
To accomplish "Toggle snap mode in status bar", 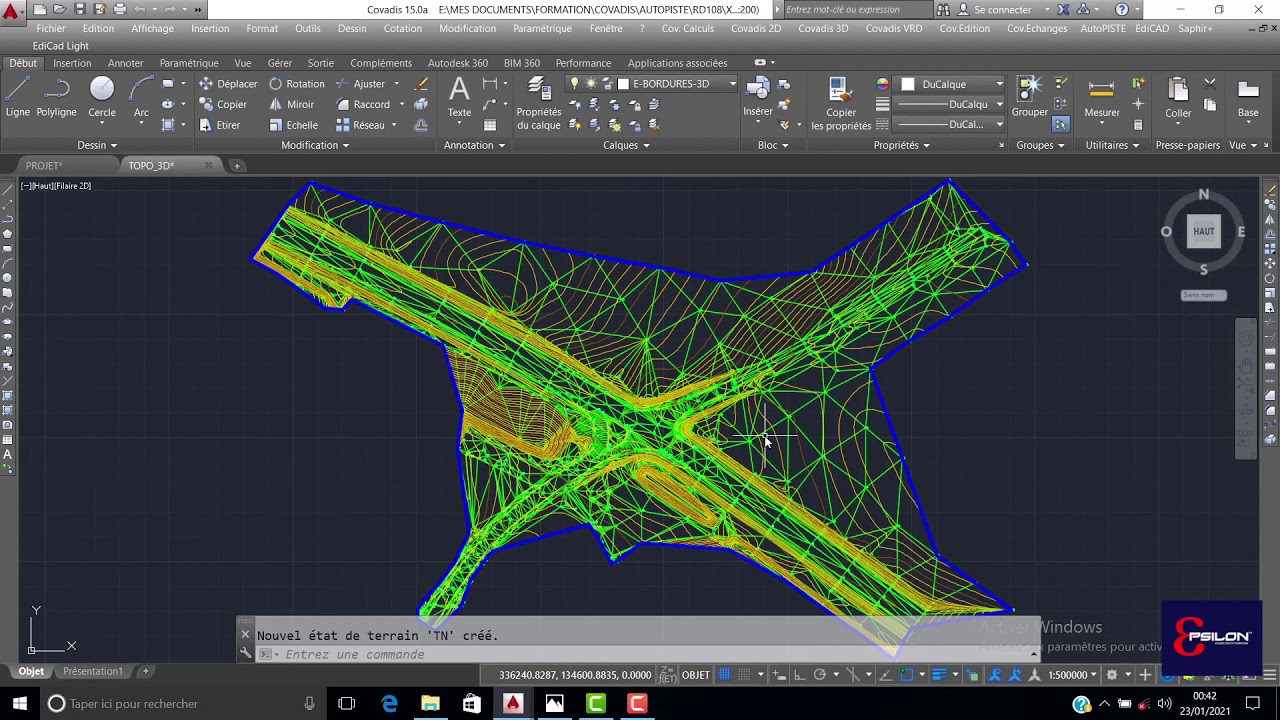I will 743,675.
